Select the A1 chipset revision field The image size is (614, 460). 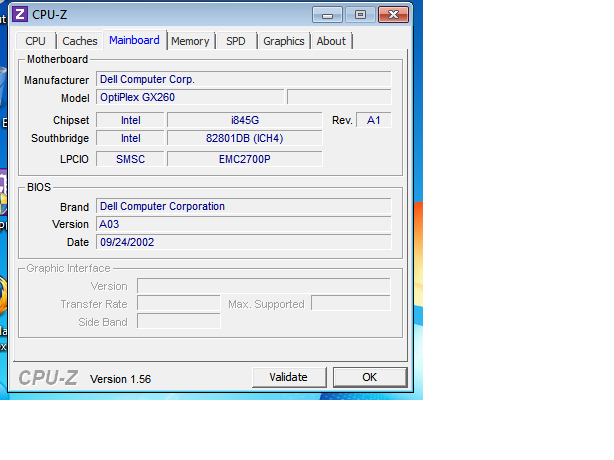click(373, 120)
